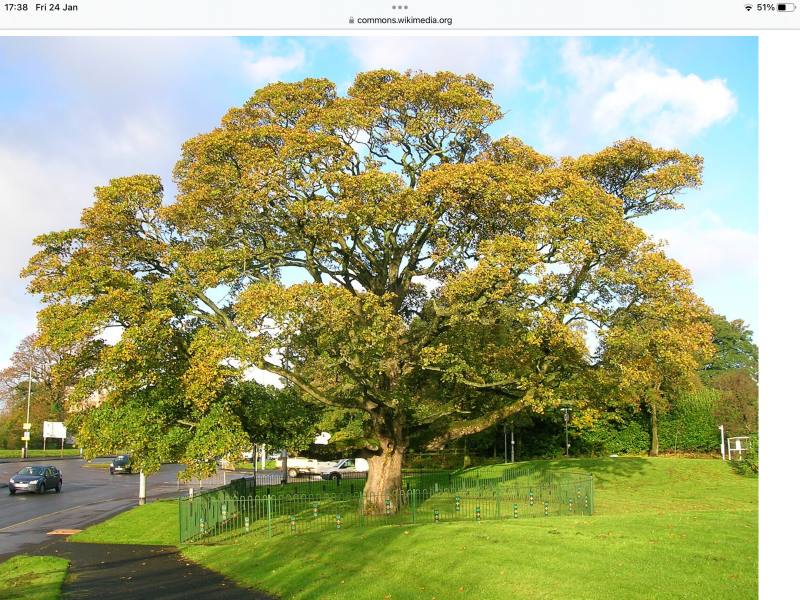This screenshot has height=600, width=800.
Task: Tap the three-dot multitasking button at top
Action: (x=400, y=7)
